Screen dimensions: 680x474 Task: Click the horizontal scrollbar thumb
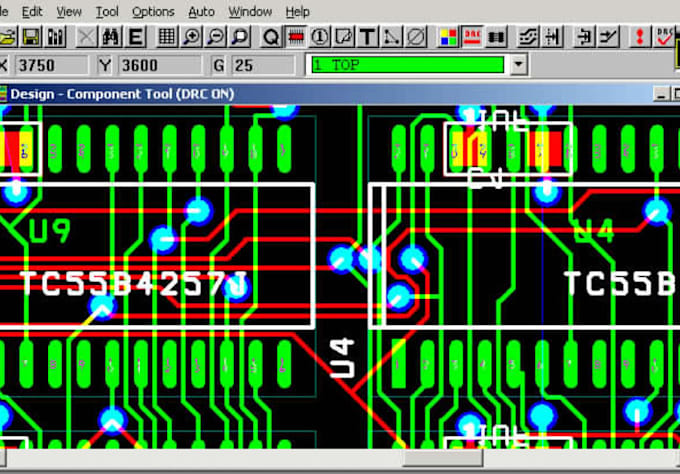pyautogui.click(x=443, y=458)
